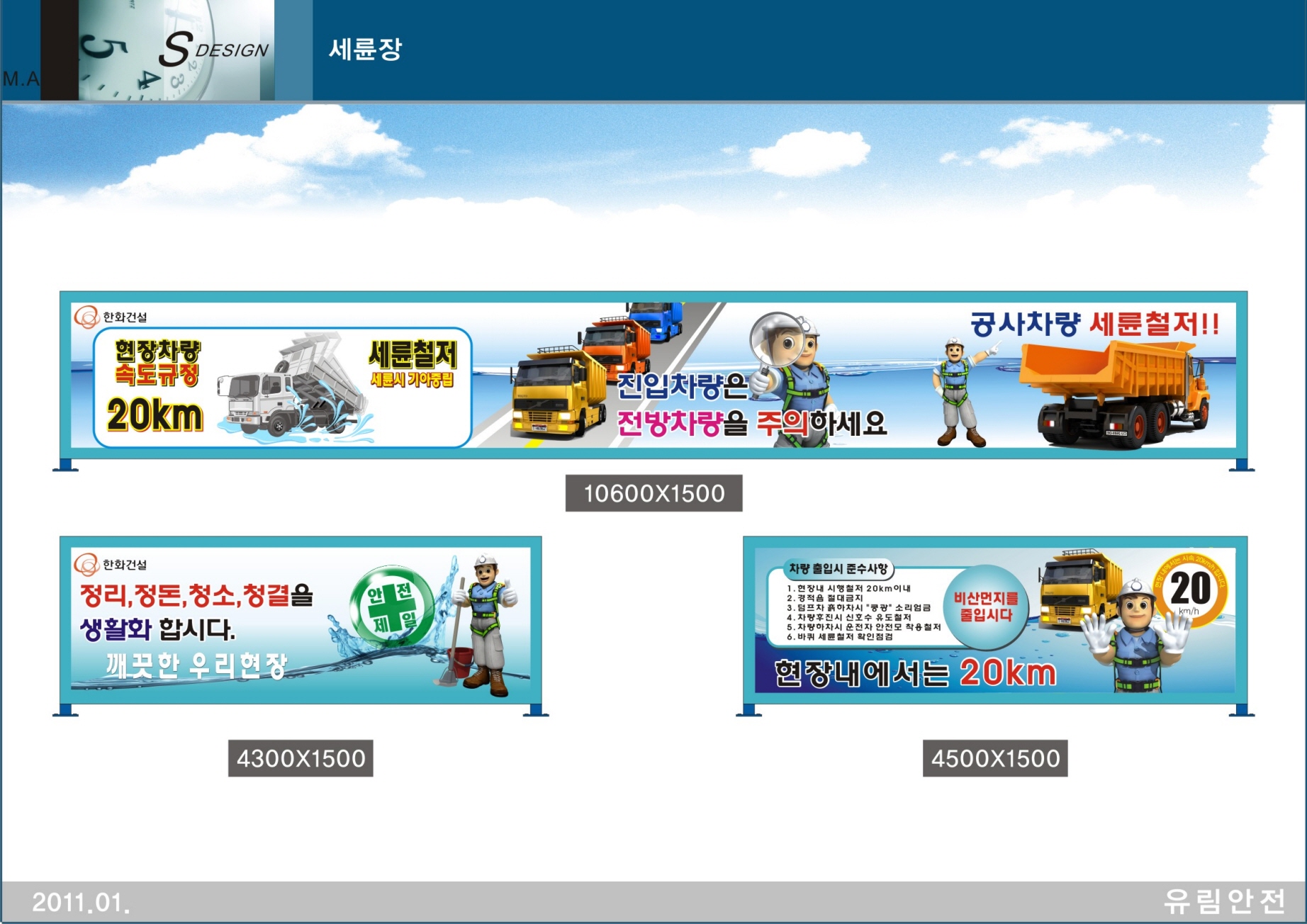
Task: Click the 4300X1500 size label
Action: click(301, 759)
